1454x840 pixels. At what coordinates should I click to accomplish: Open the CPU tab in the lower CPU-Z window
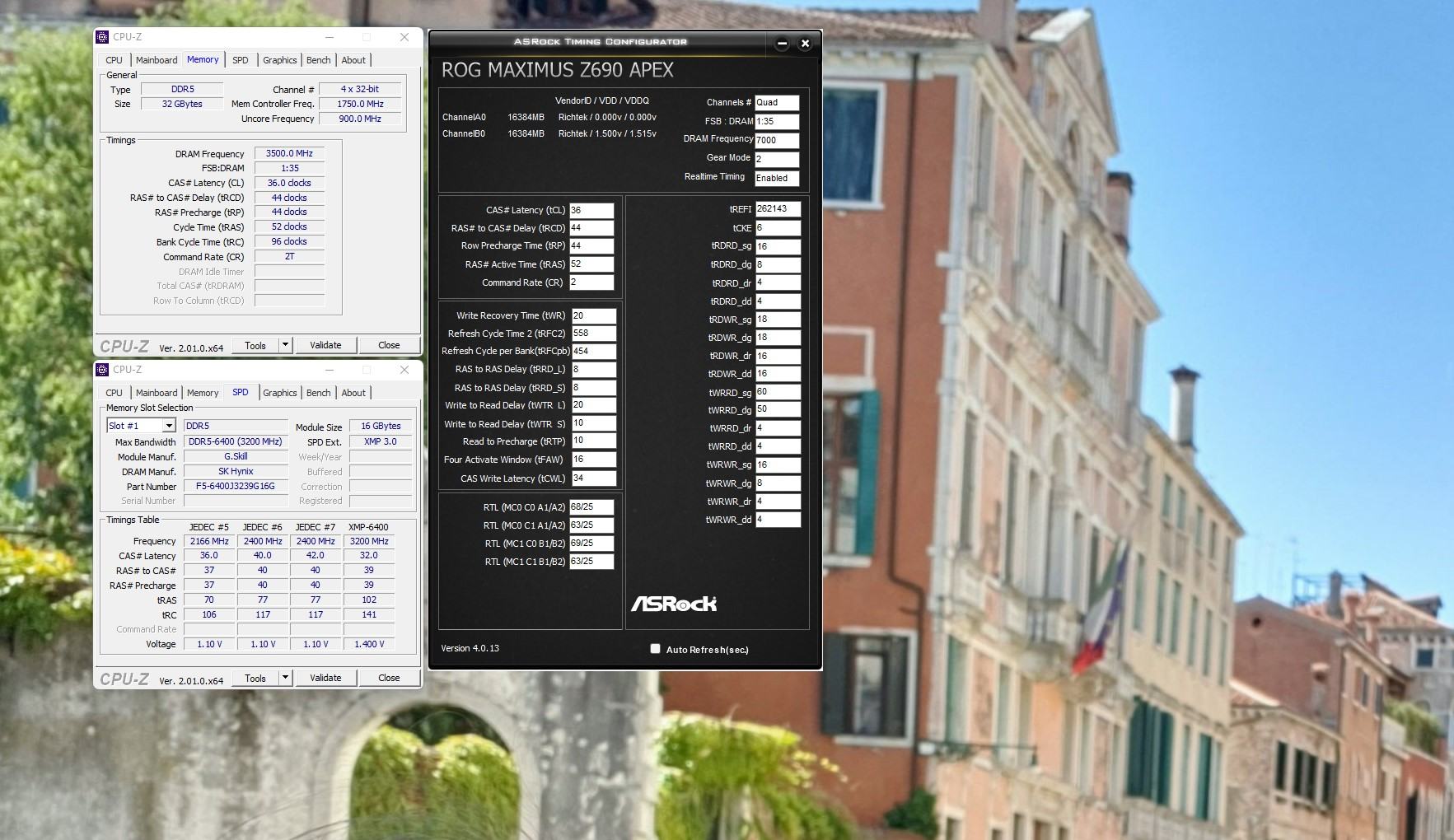pyautogui.click(x=114, y=393)
